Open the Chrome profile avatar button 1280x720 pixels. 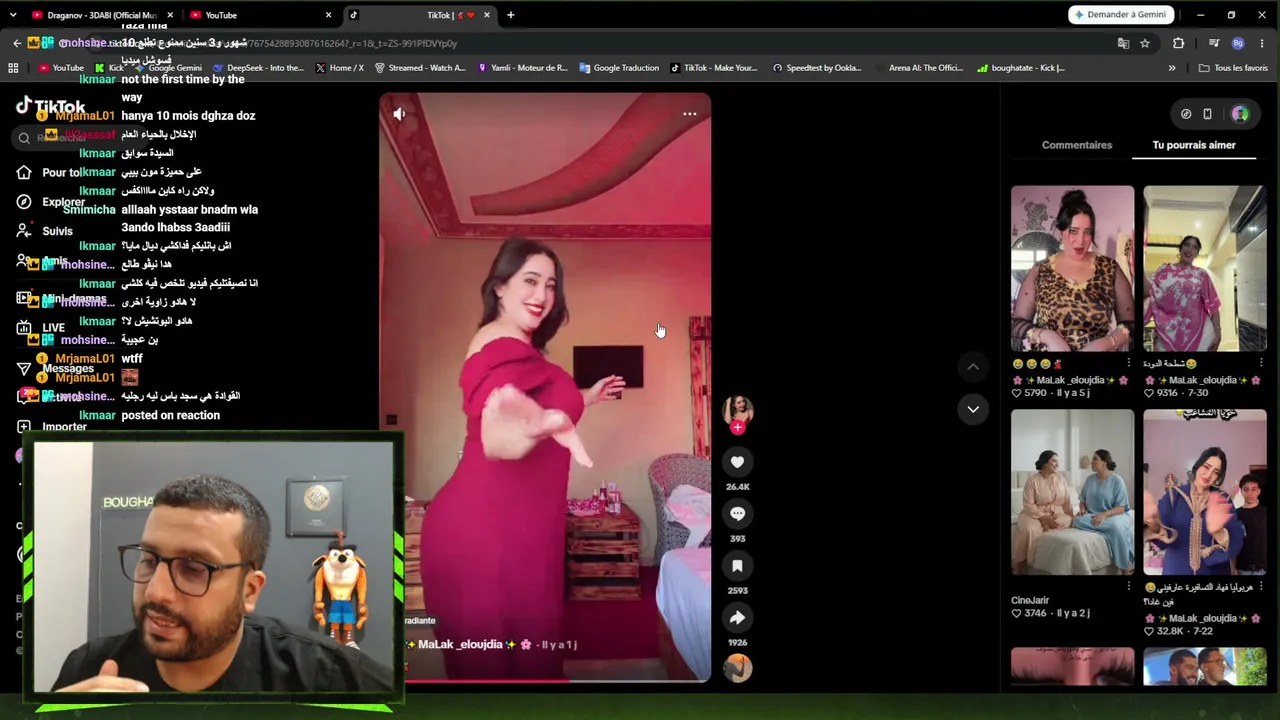click(1238, 43)
